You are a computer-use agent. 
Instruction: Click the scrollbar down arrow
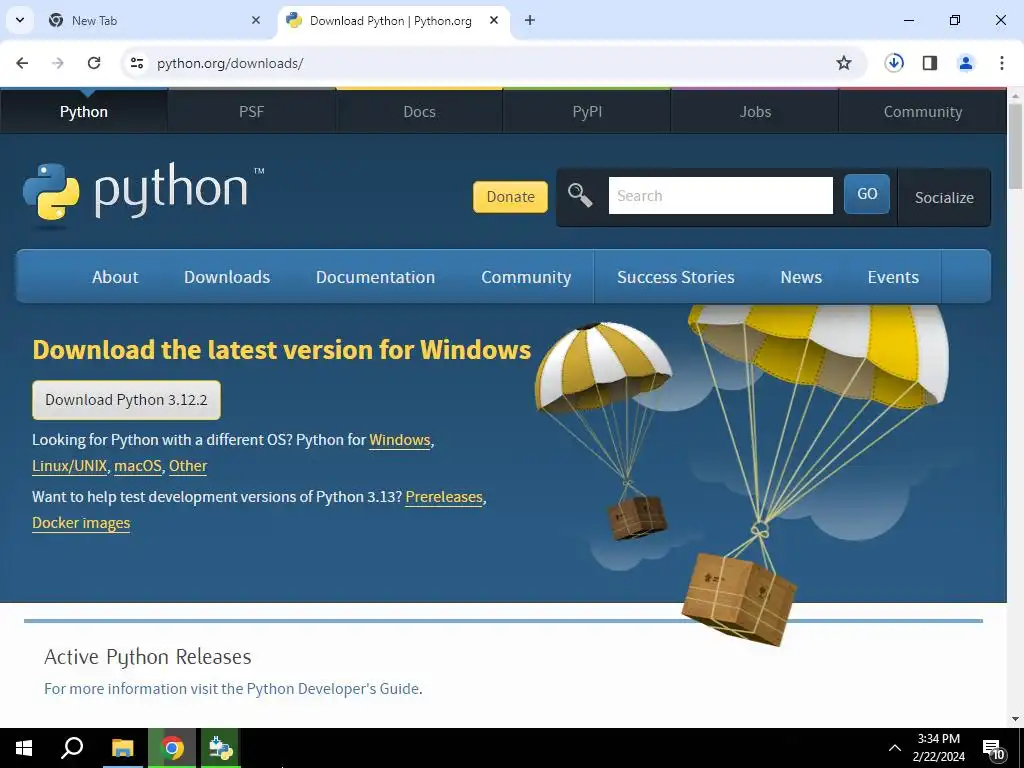point(1015,719)
